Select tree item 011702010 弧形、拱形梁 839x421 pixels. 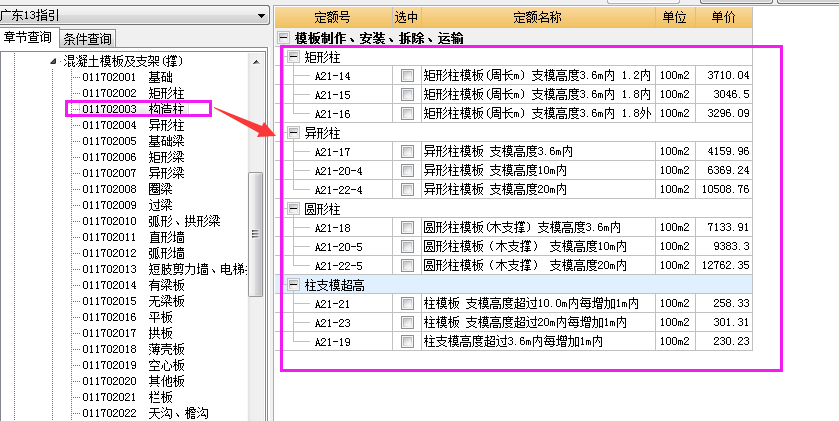[x=151, y=221]
